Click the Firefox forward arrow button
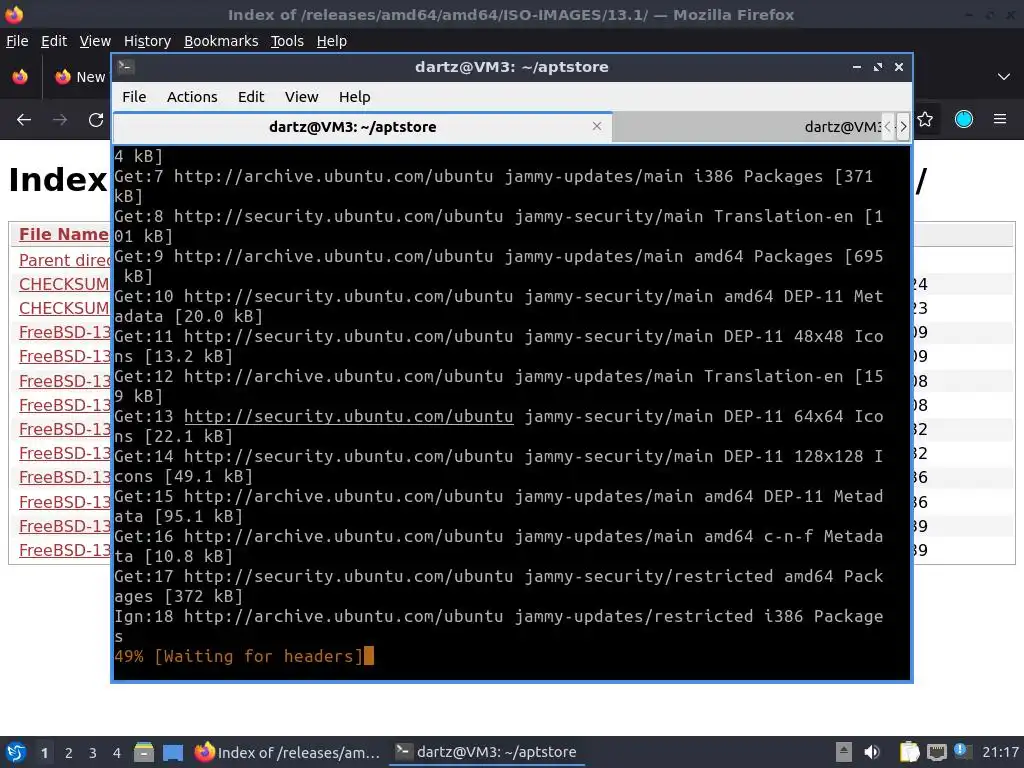Image resolution: width=1024 pixels, height=768 pixels. [60, 120]
